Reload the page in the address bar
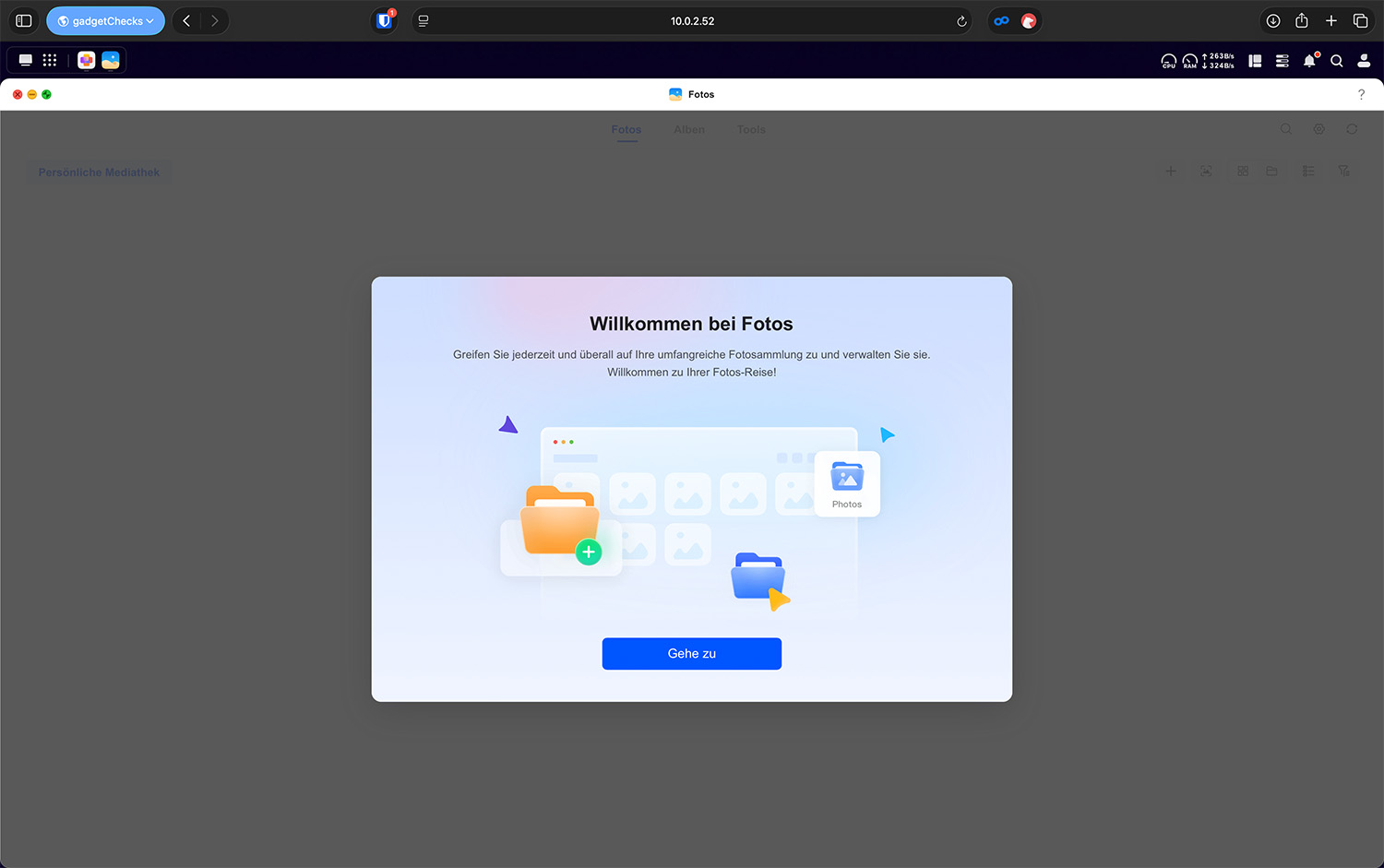Screen dimensions: 1384x868 (961, 21)
